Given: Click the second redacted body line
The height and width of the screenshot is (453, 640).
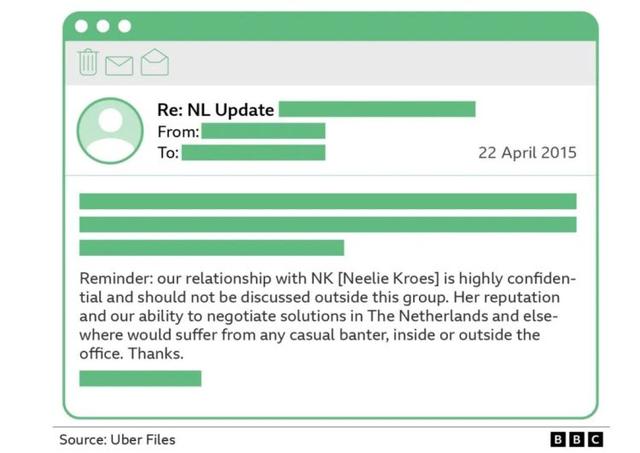Looking at the screenshot, I should click(328, 224).
